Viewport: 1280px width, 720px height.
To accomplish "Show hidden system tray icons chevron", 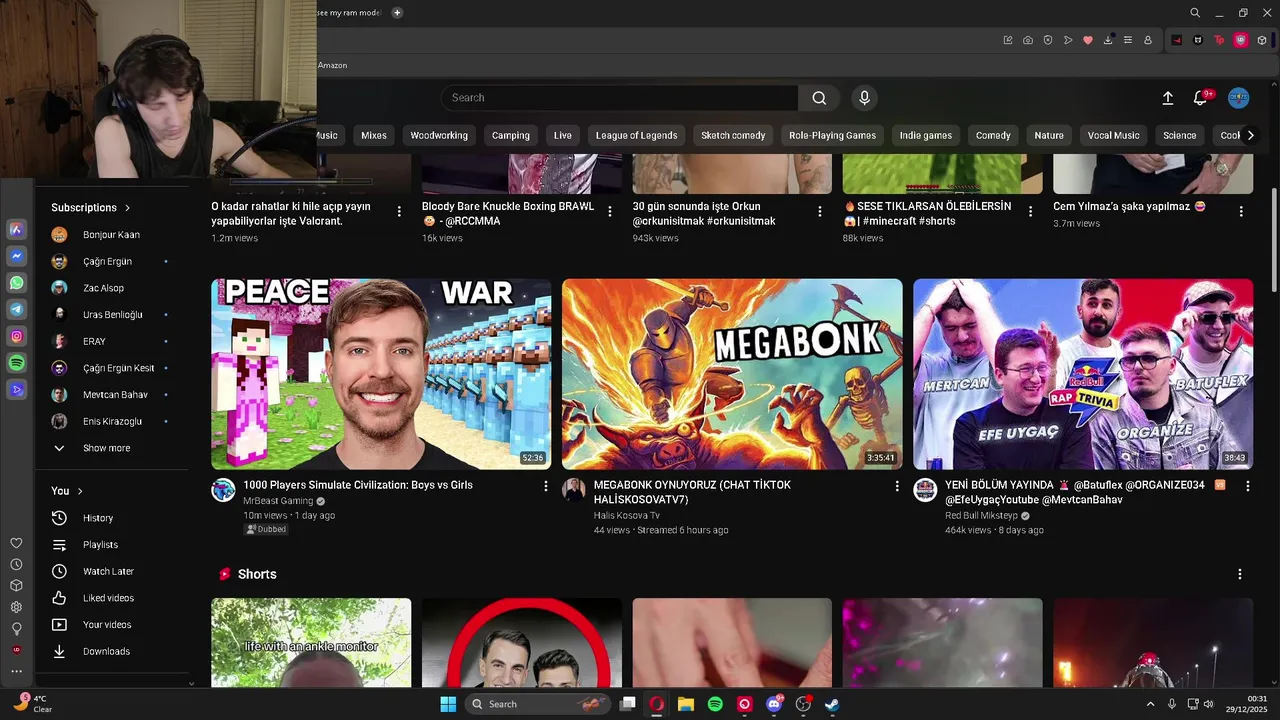I will point(1150,704).
